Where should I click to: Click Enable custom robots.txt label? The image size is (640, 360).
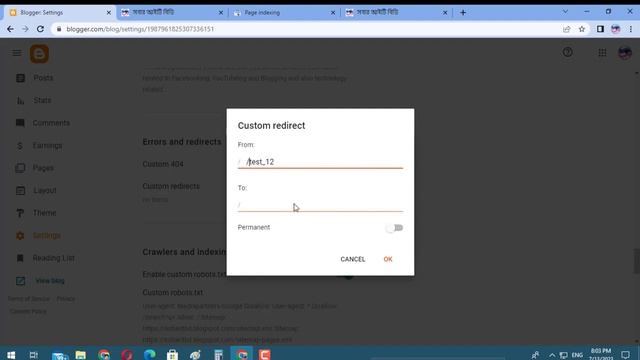click(x=184, y=274)
